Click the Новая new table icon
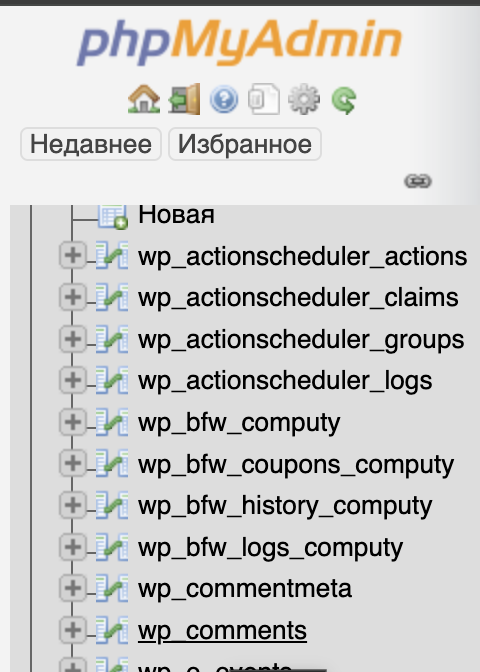The image size is (480, 672). coord(113,216)
